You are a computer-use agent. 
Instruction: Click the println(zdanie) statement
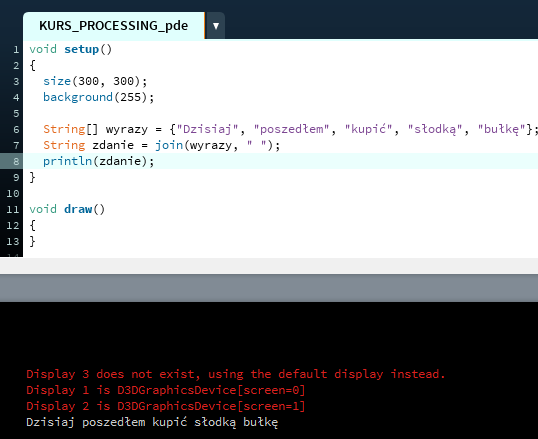click(98, 161)
